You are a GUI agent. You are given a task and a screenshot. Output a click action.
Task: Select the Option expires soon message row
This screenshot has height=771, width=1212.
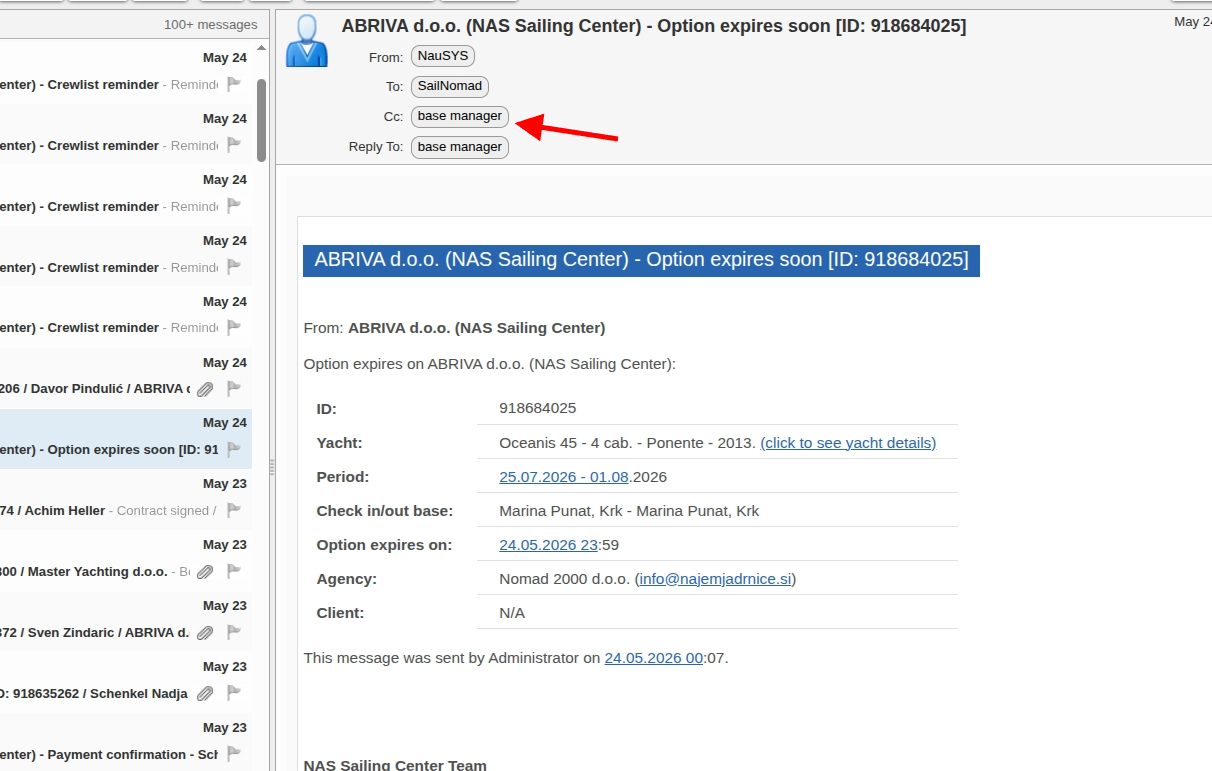125,439
